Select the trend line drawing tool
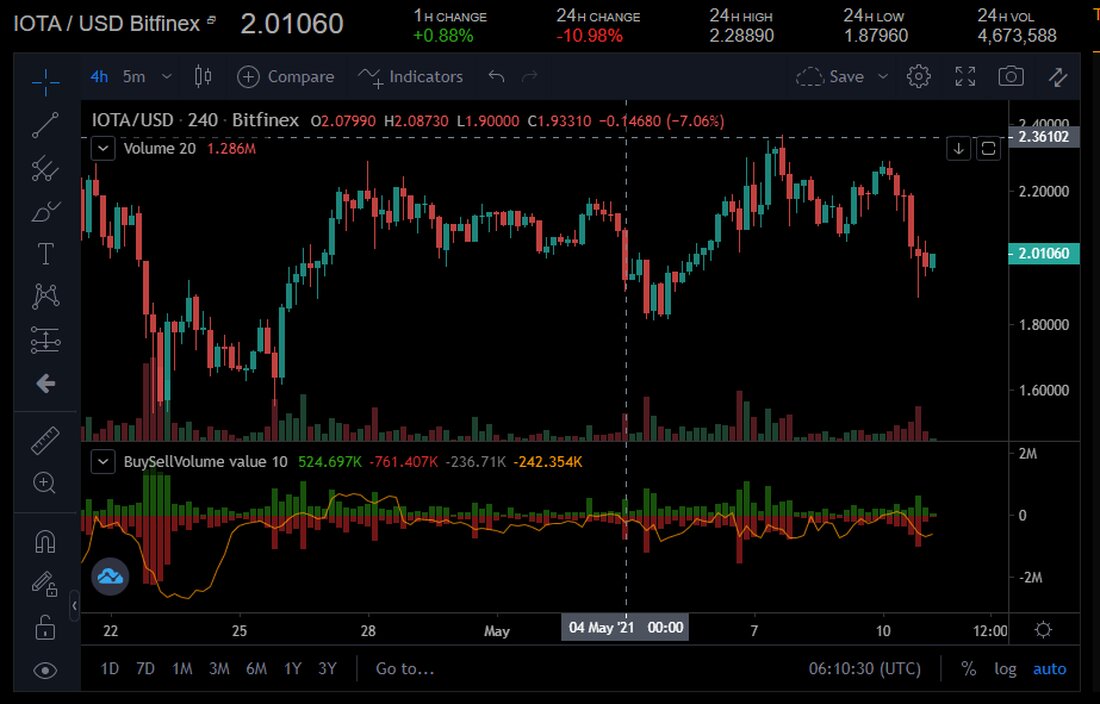This screenshot has width=1100, height=704. pos(46,125)
